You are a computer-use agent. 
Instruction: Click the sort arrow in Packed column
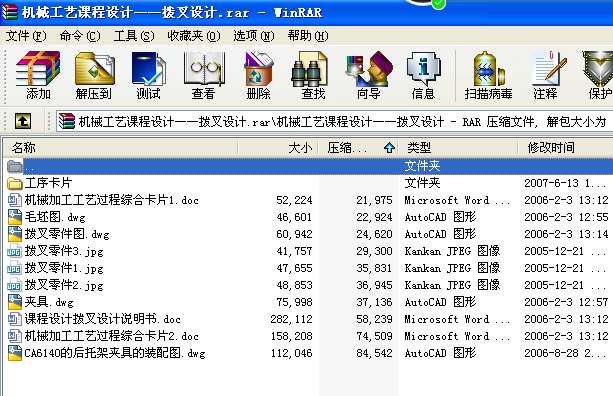point(389,148)
